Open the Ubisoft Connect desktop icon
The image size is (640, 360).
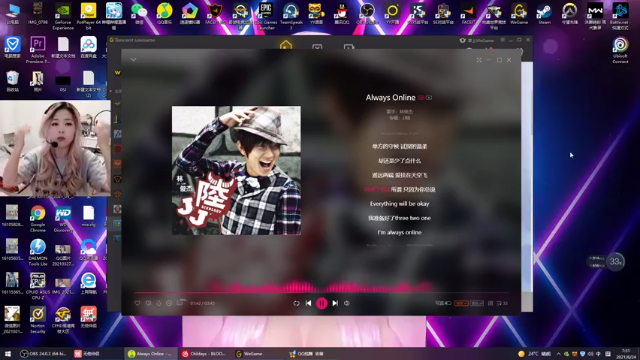pyautogui.click(x=620, y=51)
